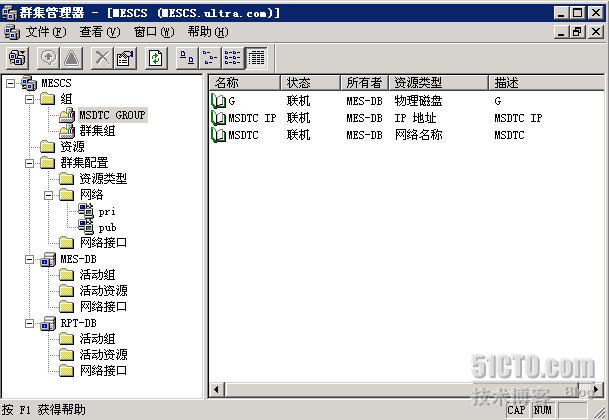The height and width of the screenshot is (420, 609).
Task: Click the MES-DB node server icon
Action: click(x=48, y=259)
